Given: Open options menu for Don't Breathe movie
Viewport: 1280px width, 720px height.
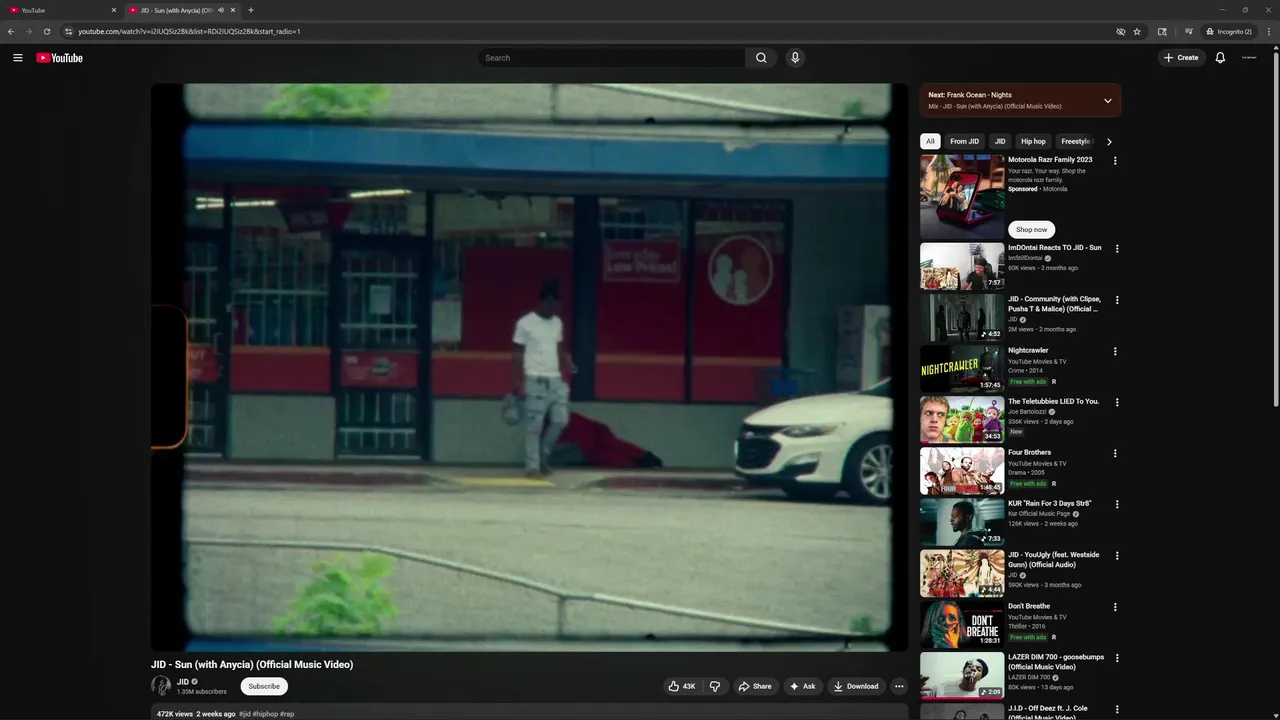Looking at the screenshot, I should [x=1116, y=607].
